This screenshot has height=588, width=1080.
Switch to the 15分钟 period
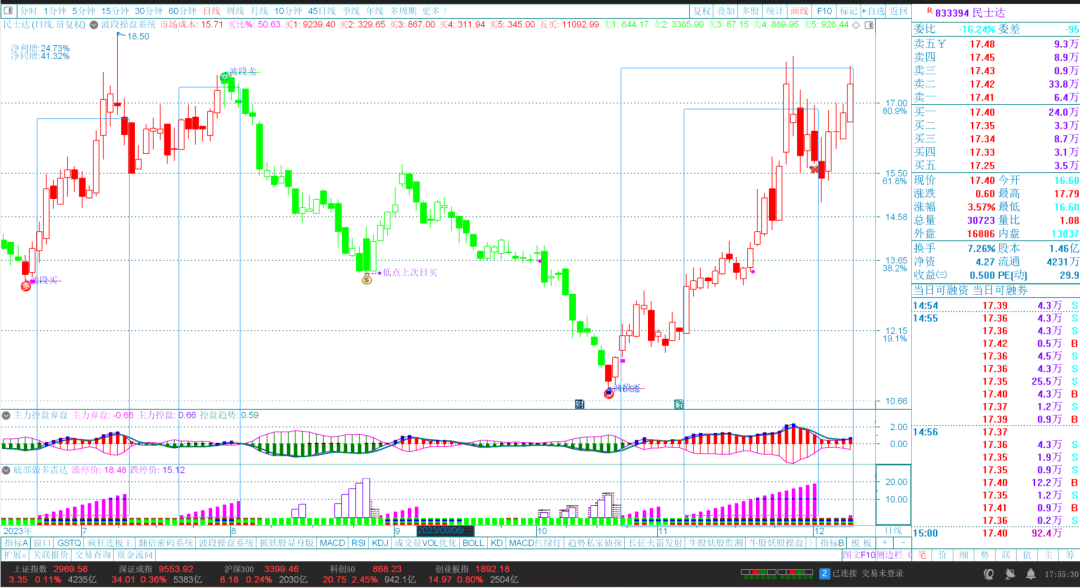tap(115, 11)
